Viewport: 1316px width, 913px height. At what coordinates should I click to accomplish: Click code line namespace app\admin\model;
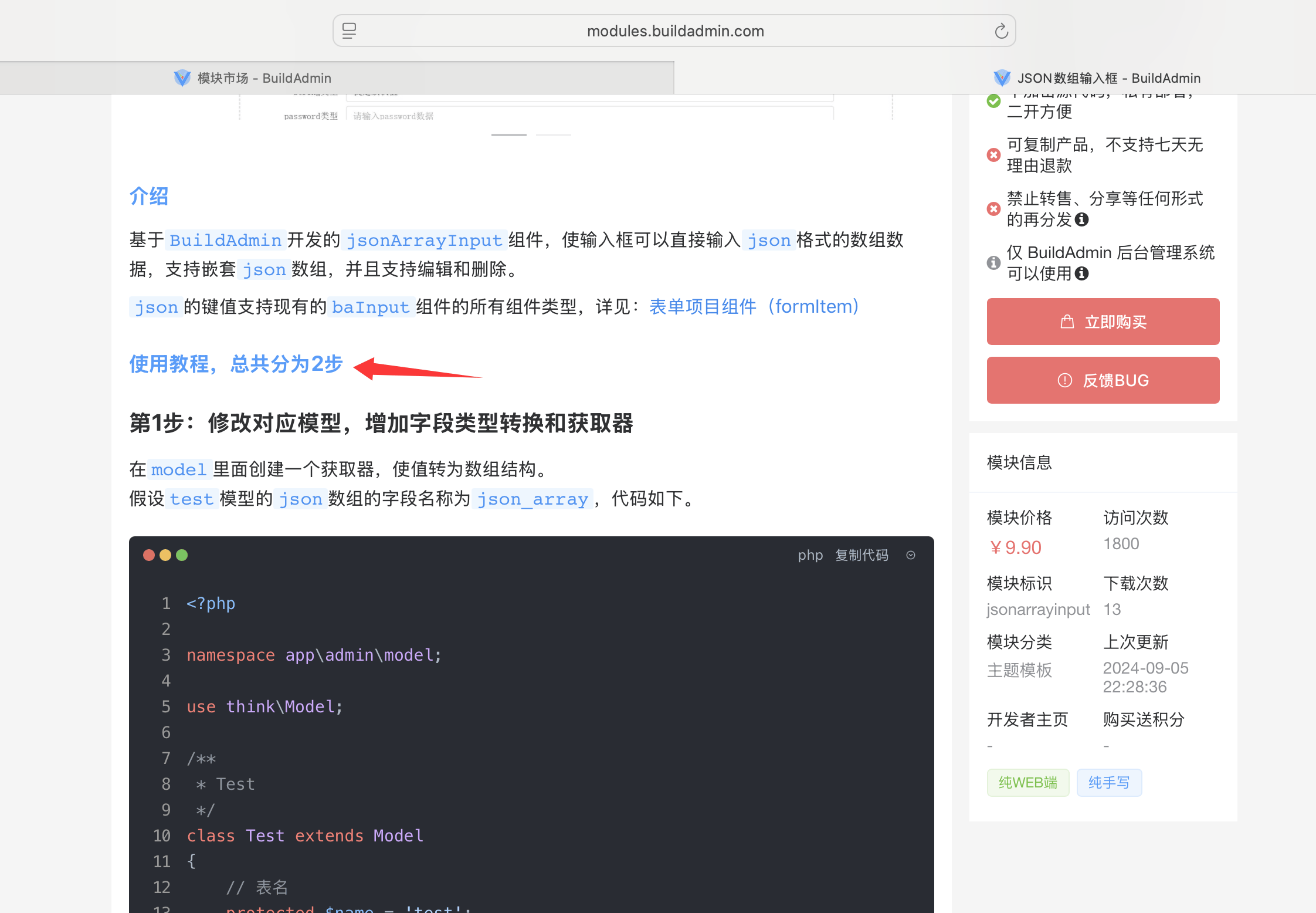[314, 655]
